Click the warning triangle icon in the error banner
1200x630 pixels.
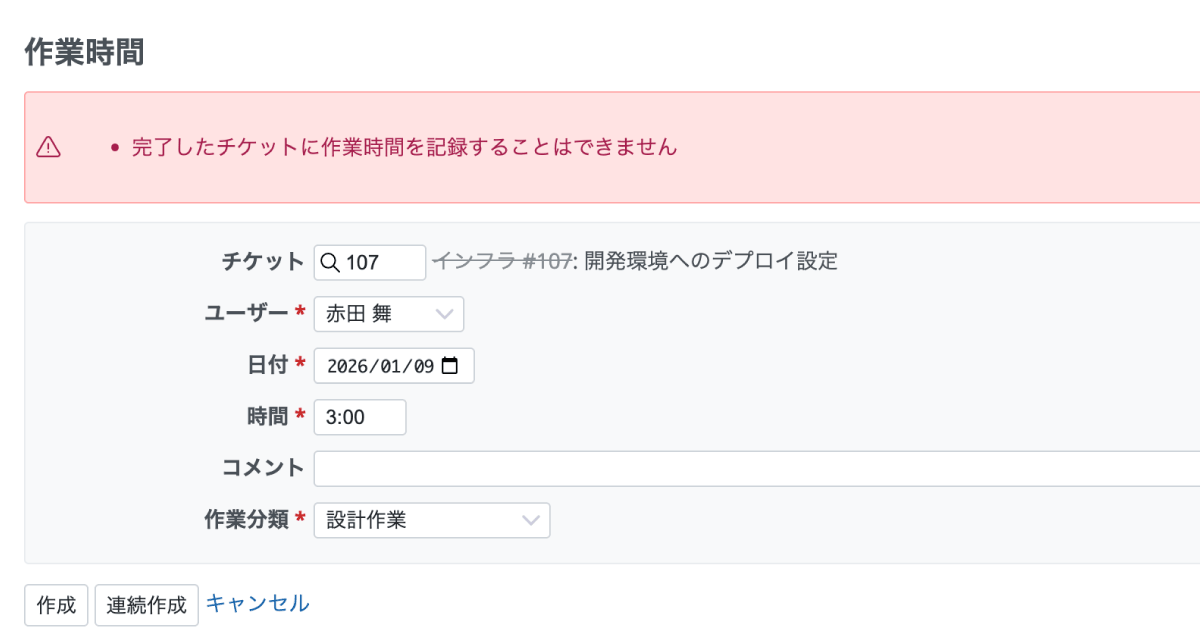[x=48, y=147]
